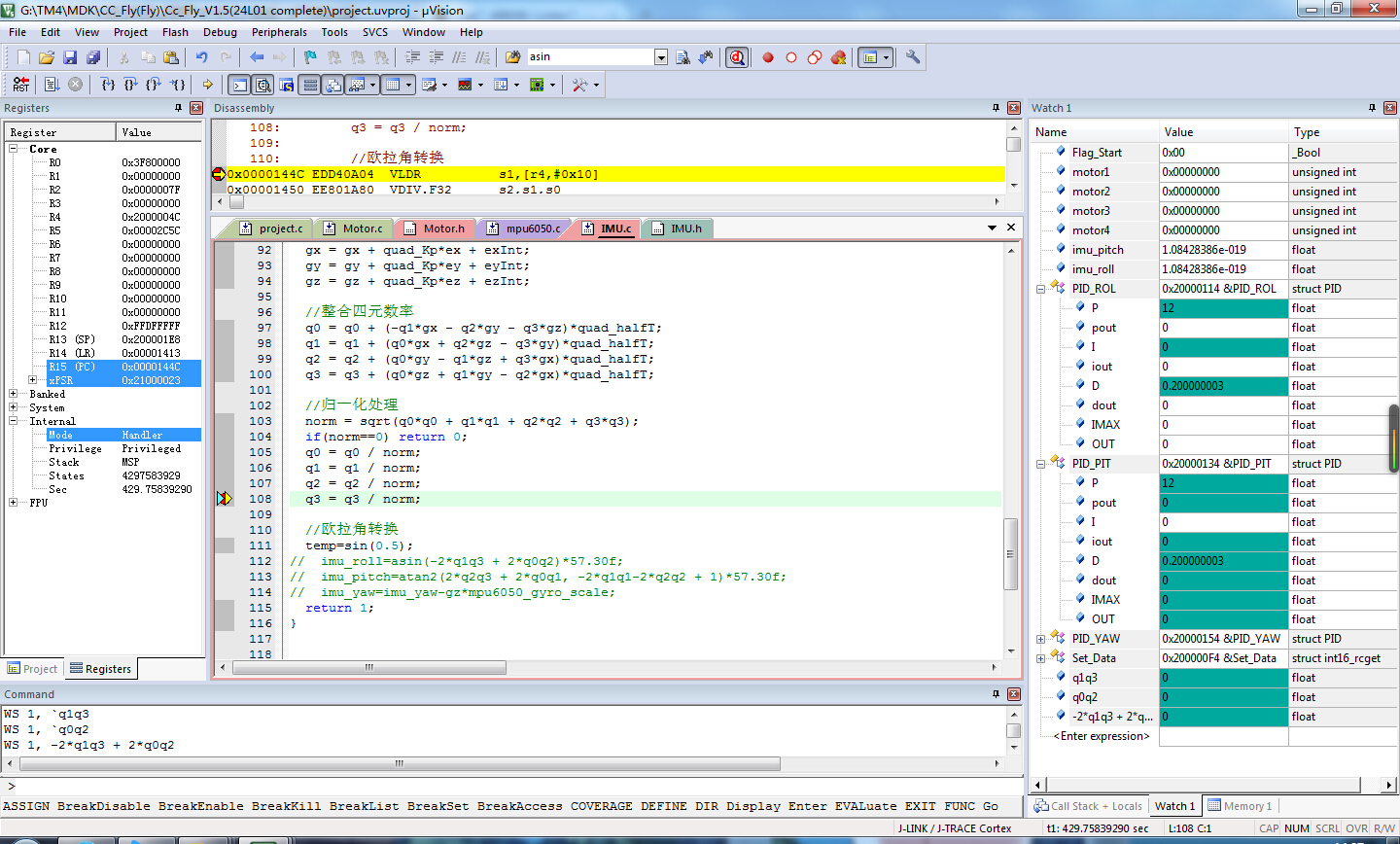1400x844 pixels.
Task: Open the Peripherals menu
Action: point(279,32)
